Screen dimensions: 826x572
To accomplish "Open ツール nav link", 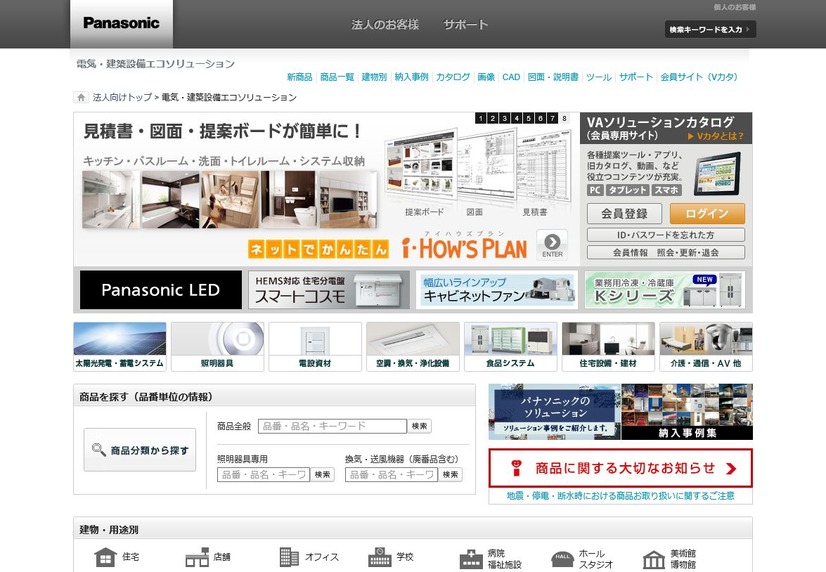I will click(598, 77).
